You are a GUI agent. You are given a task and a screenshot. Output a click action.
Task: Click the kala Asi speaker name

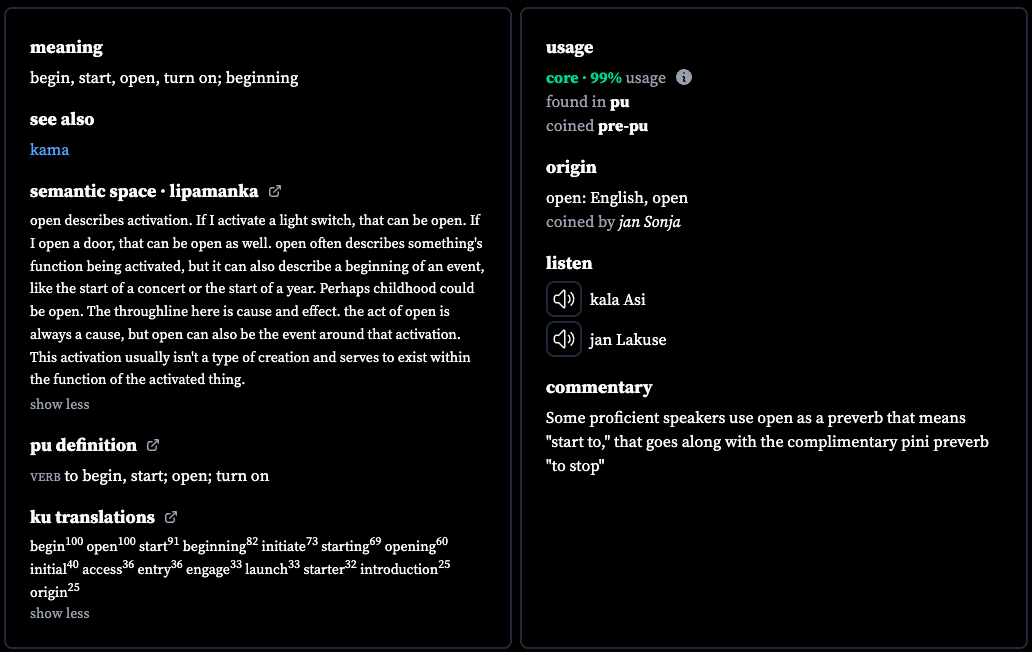(617, 299)
